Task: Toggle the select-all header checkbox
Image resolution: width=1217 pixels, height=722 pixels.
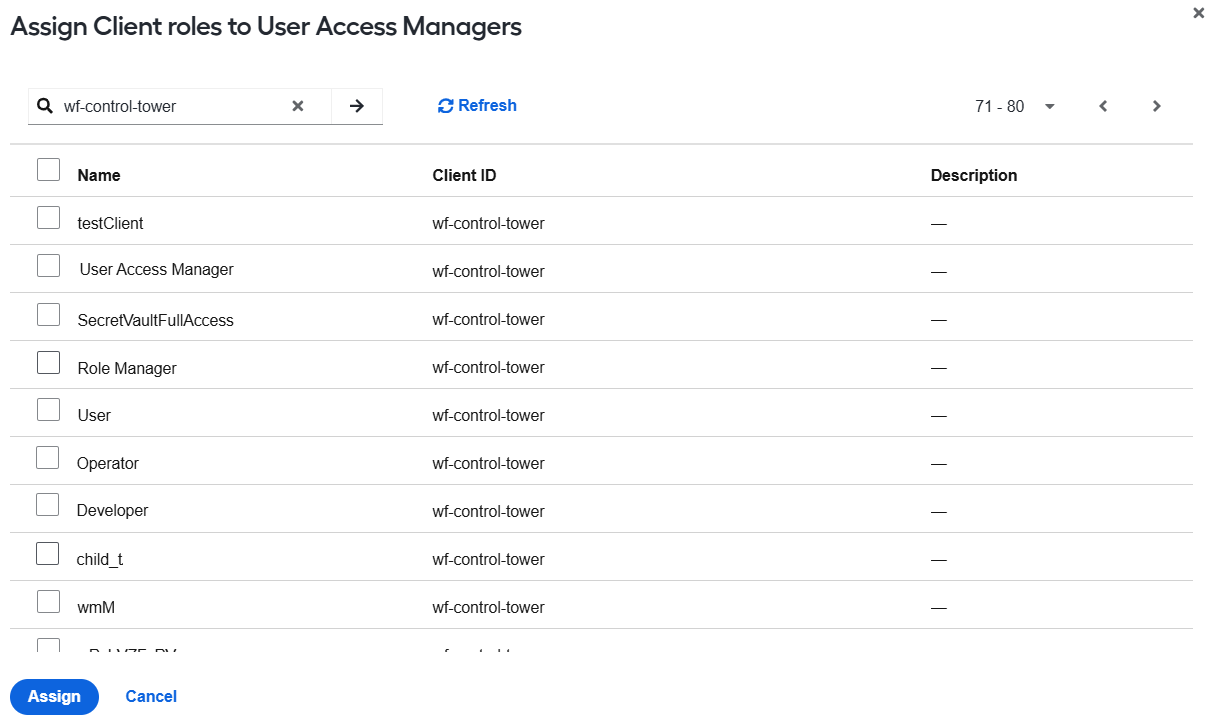Action: pyautogui.click(x=48, y=169)
